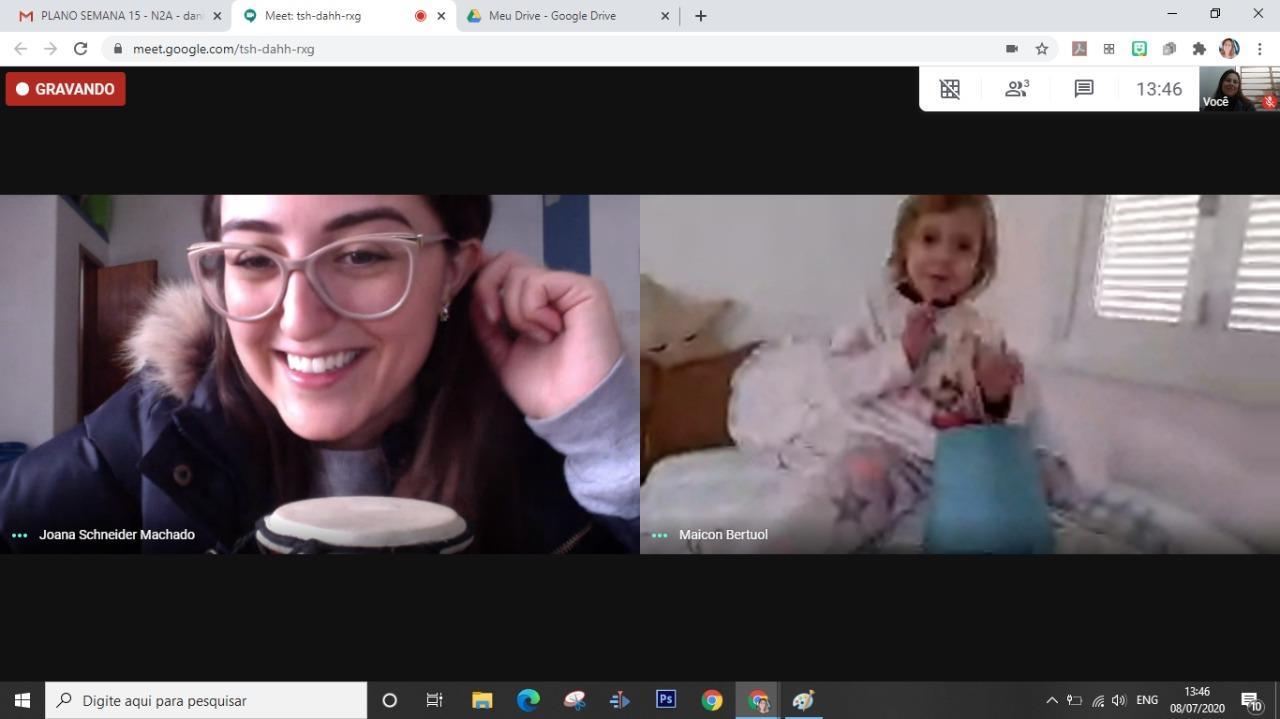This screenshot has width=1280, height=719.
Task: Open a new browser tab
Action: [700, 16]
